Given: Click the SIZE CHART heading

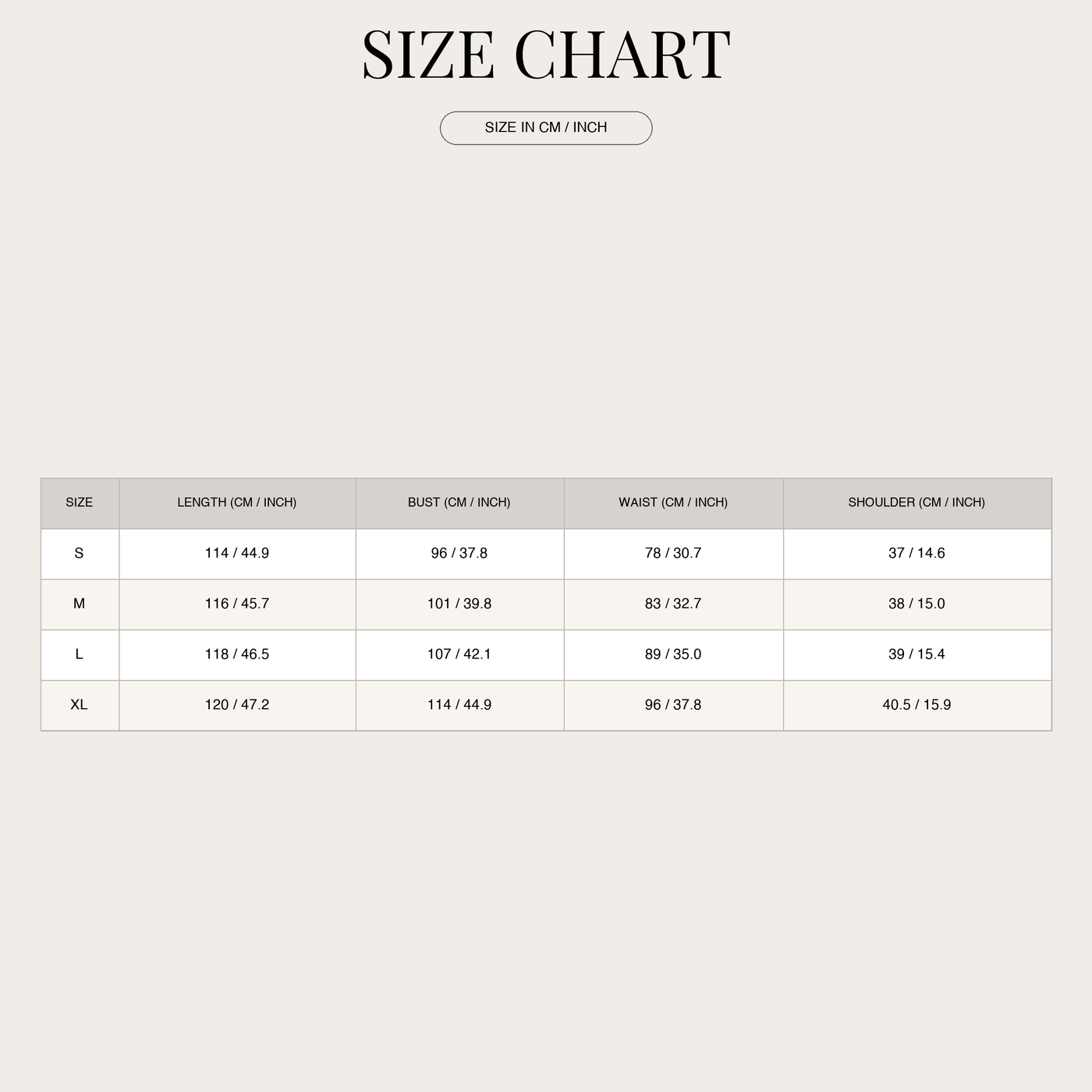Looking at the screenshot, I should click(x=546, y=55).
